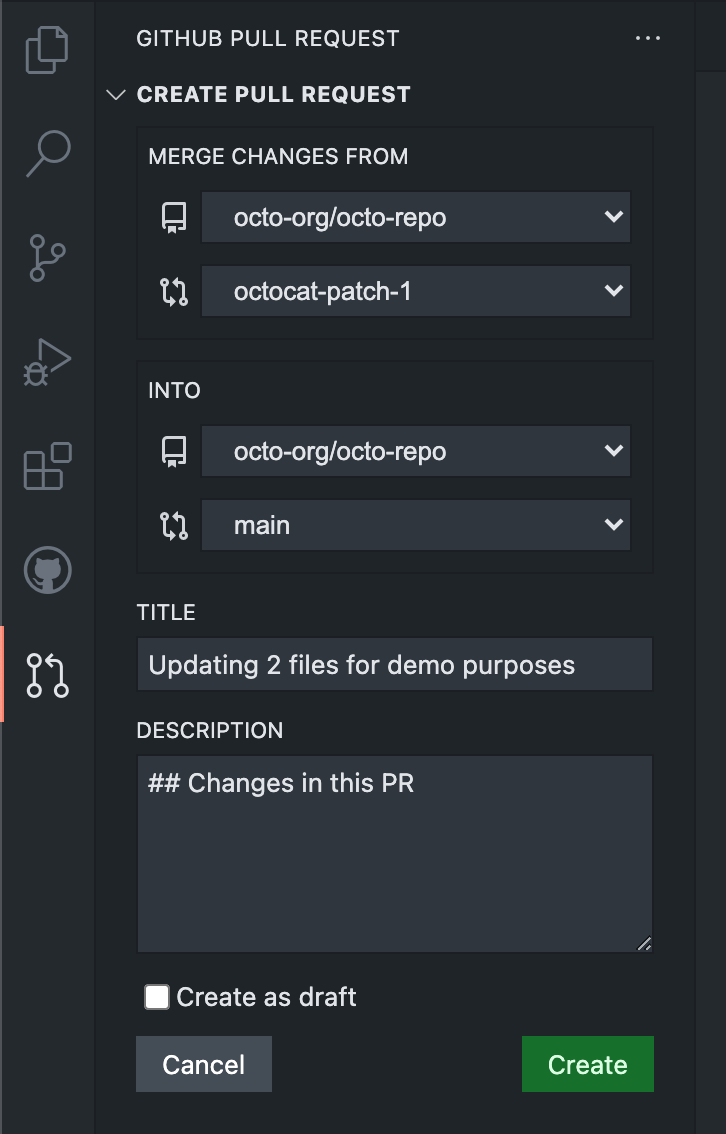Screen dimensions: 726x1134
Task: Select the Search icon in the activity bar
Action: point(47,152)
